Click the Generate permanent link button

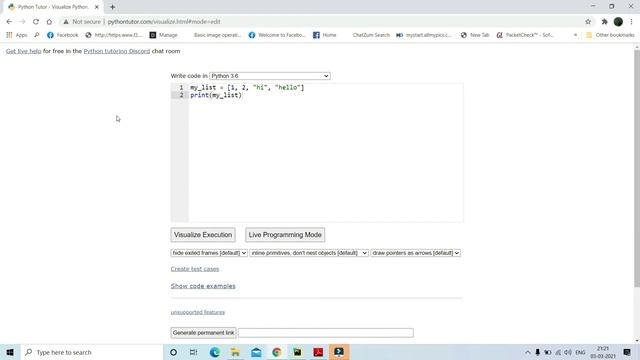pos(203,333)
